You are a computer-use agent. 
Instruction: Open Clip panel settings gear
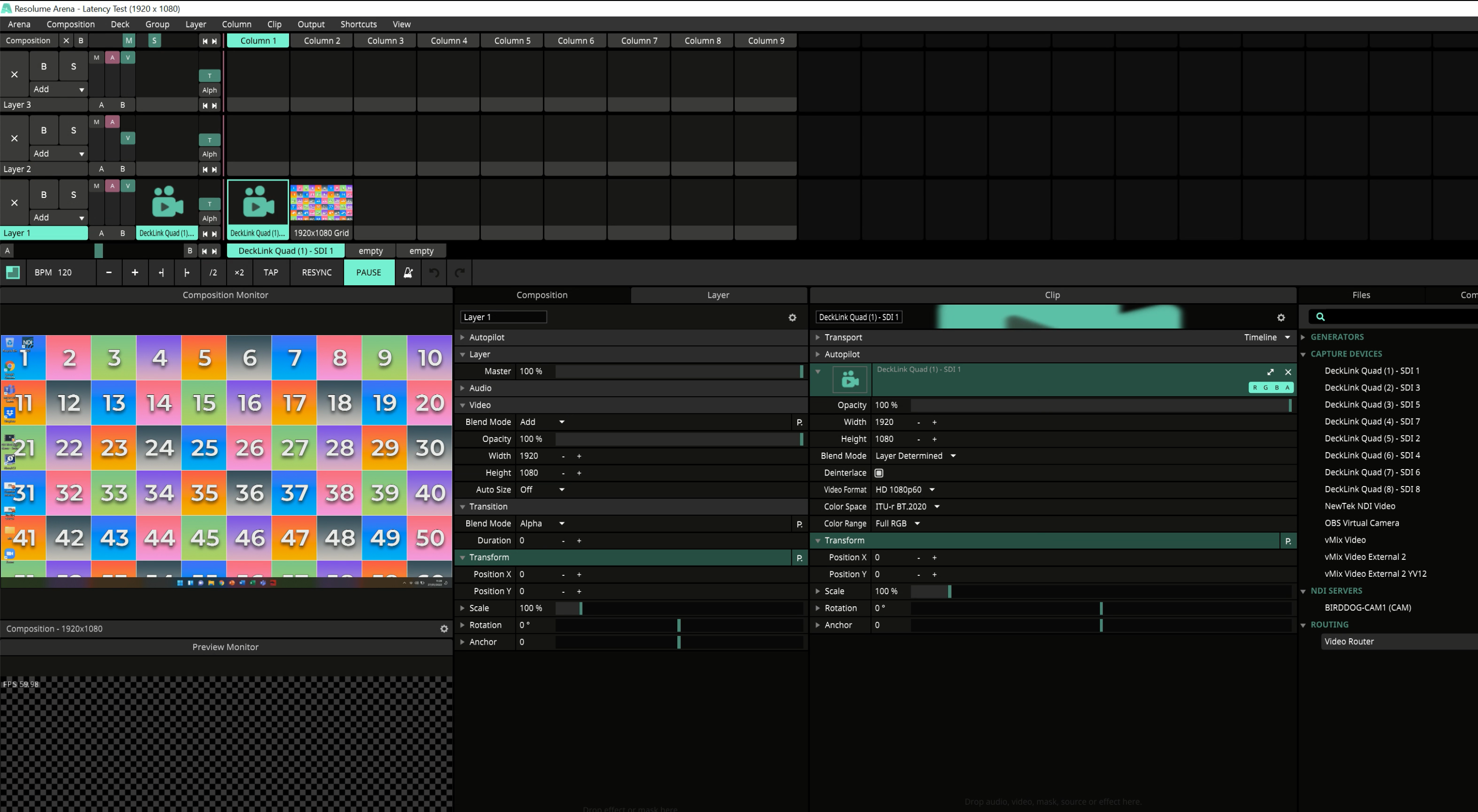point(1281,317)
